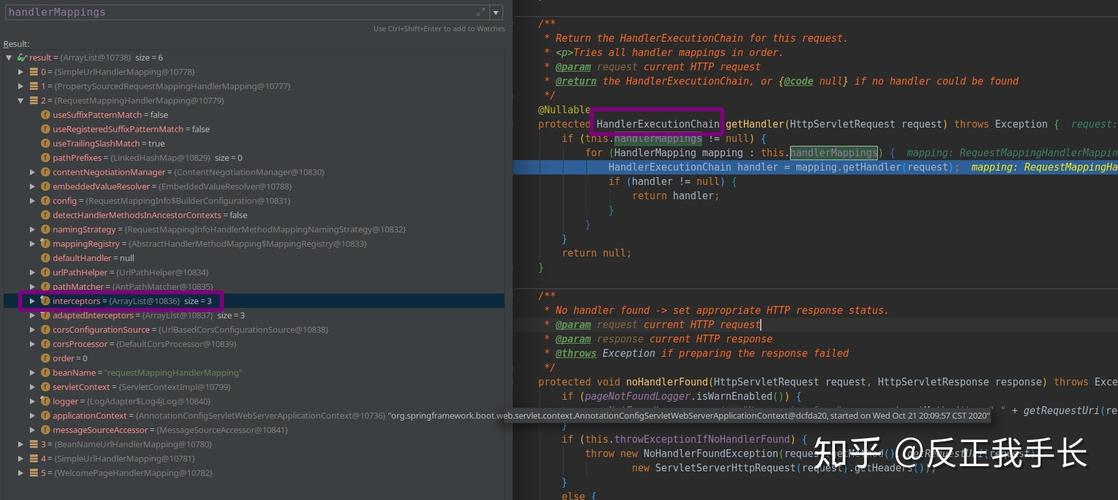Click list icon of element 0 SimpleUrlHandlerMapping
Image resolution: width=1118 pixels, height=500 pixels.
point(33,72)
